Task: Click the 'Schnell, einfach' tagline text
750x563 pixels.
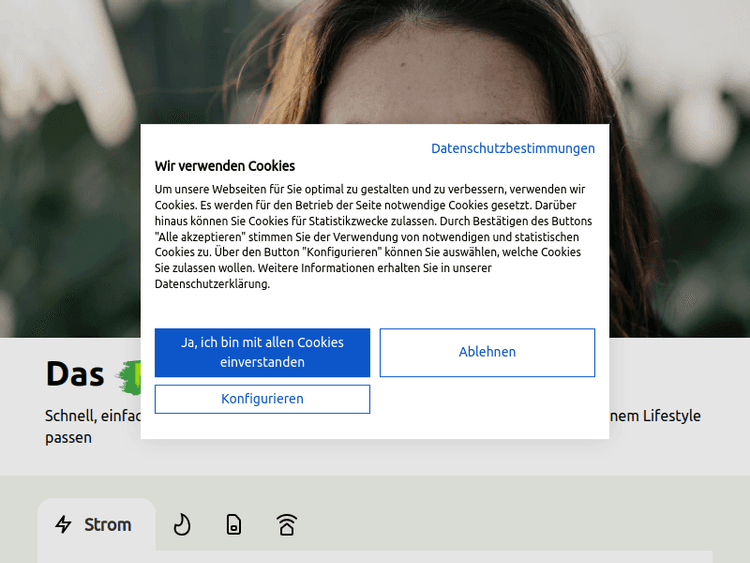Action: click(92, 416)
